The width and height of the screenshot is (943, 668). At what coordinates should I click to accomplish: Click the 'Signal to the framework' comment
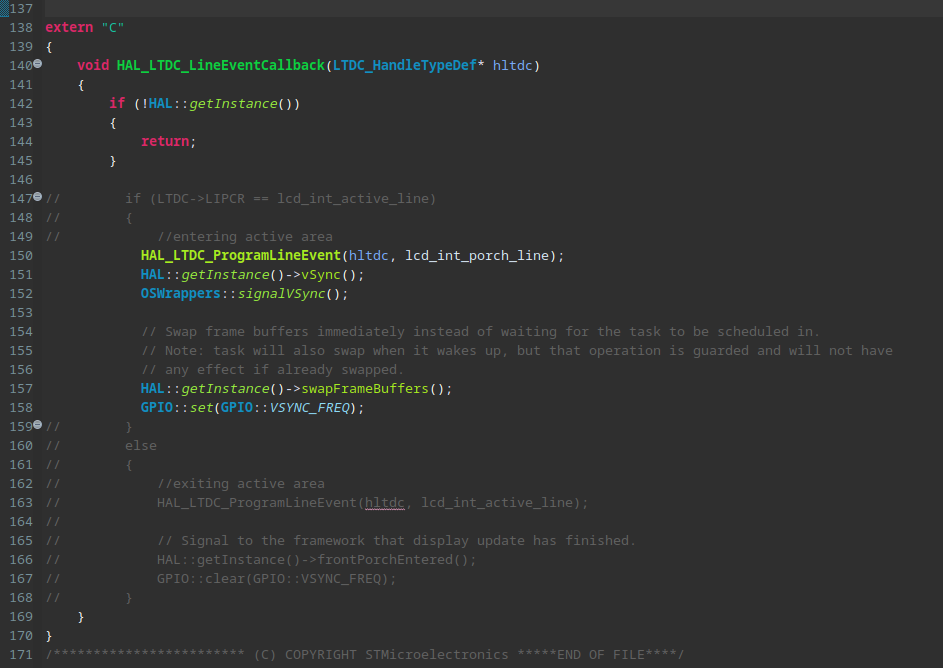(396, 541)
